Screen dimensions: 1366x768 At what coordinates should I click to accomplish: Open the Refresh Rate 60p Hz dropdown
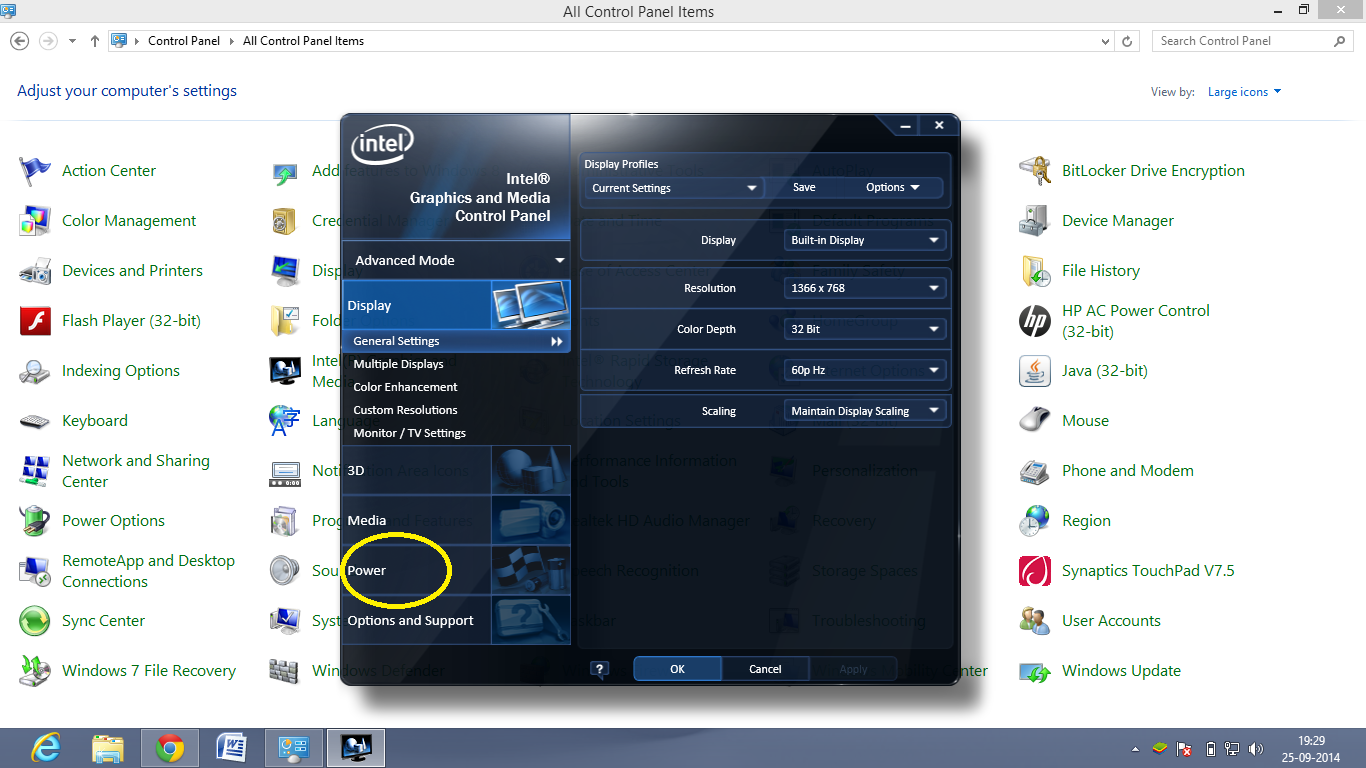(865, 370)
